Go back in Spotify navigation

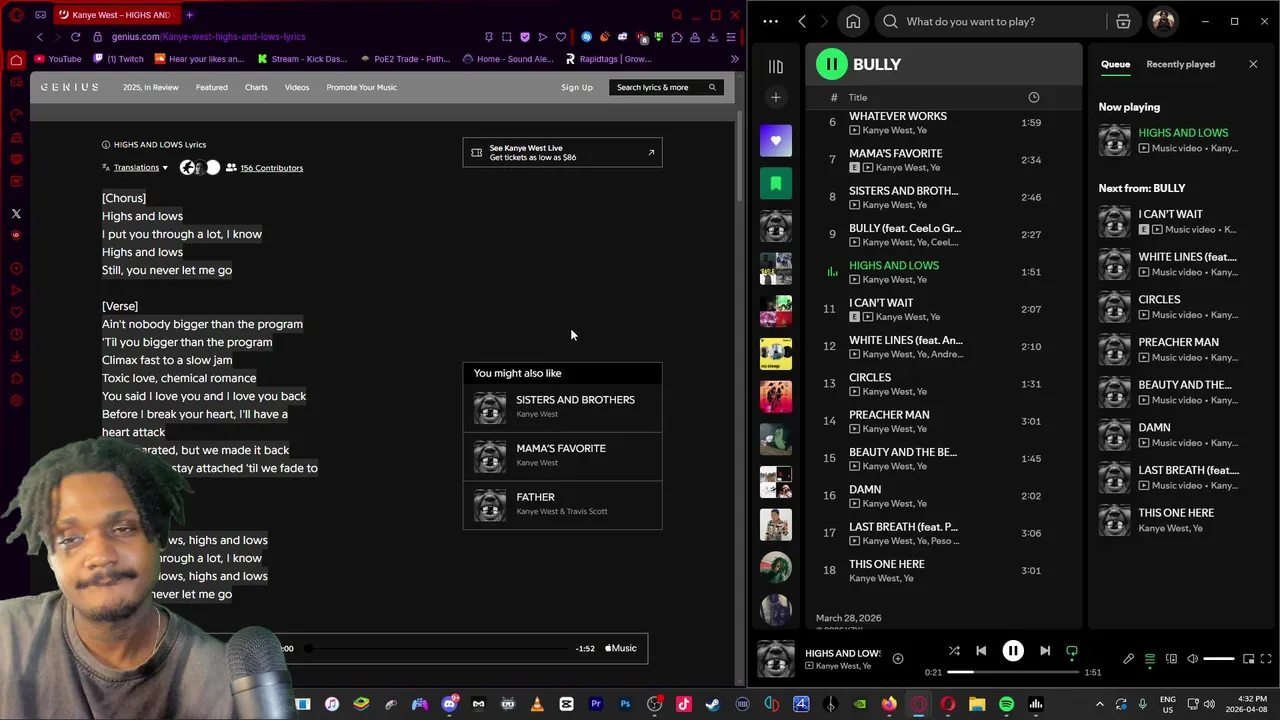pyautogui.click(x=802, y=21)
